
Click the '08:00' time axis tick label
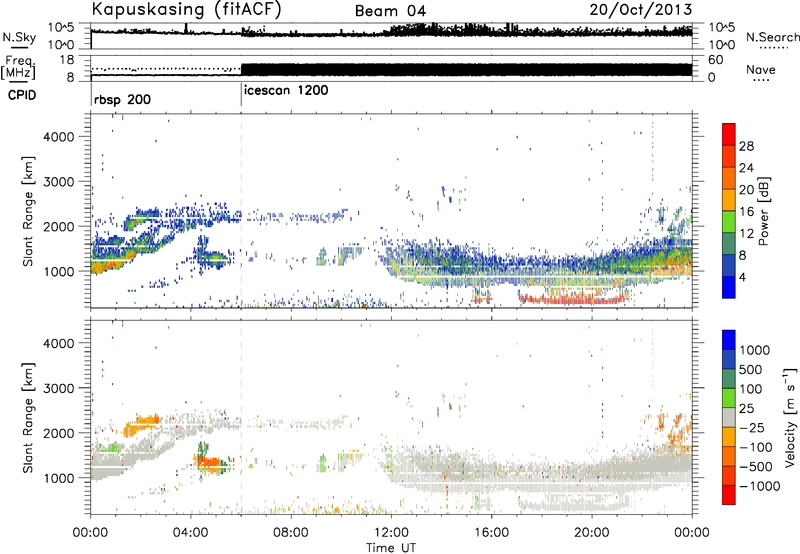[291, 533]
